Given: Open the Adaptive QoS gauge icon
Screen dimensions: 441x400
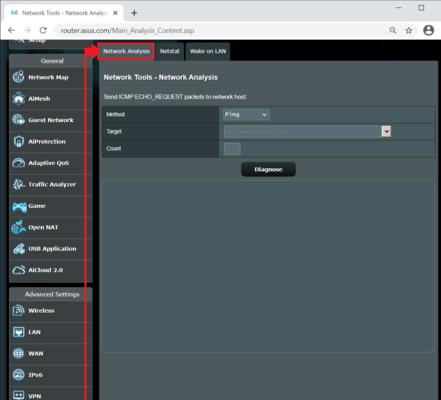Looking at the screenshot, I should (19, 163).
